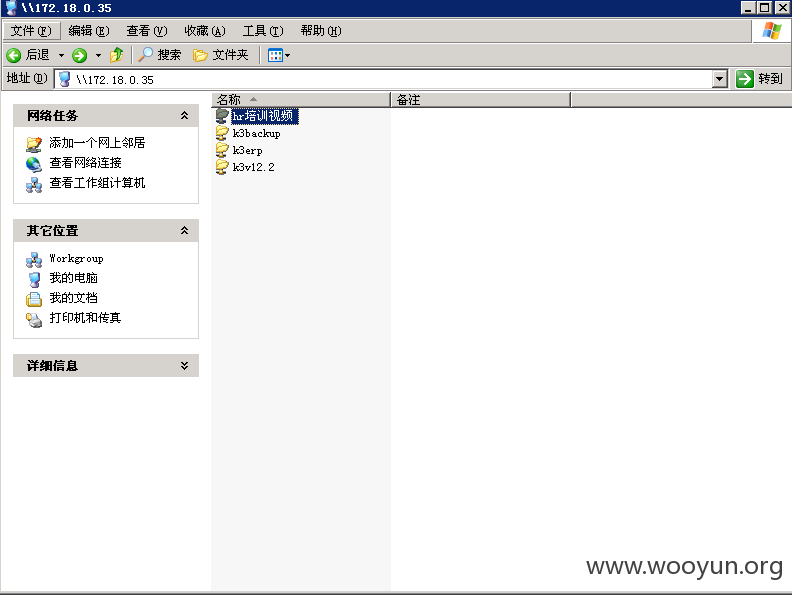Select the 'k3backup' shared folder name

click(x=257, y=133)
